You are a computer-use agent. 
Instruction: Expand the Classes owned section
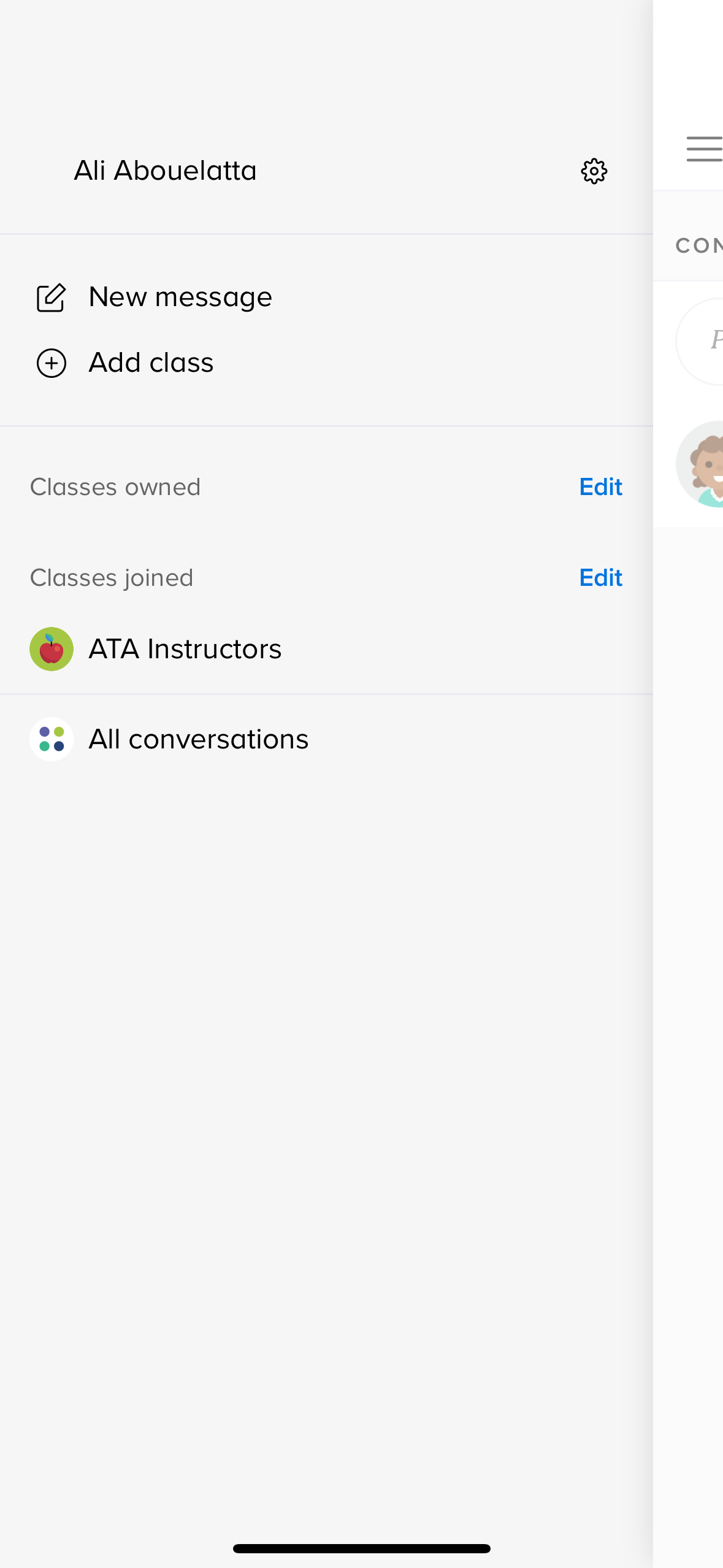115,486
